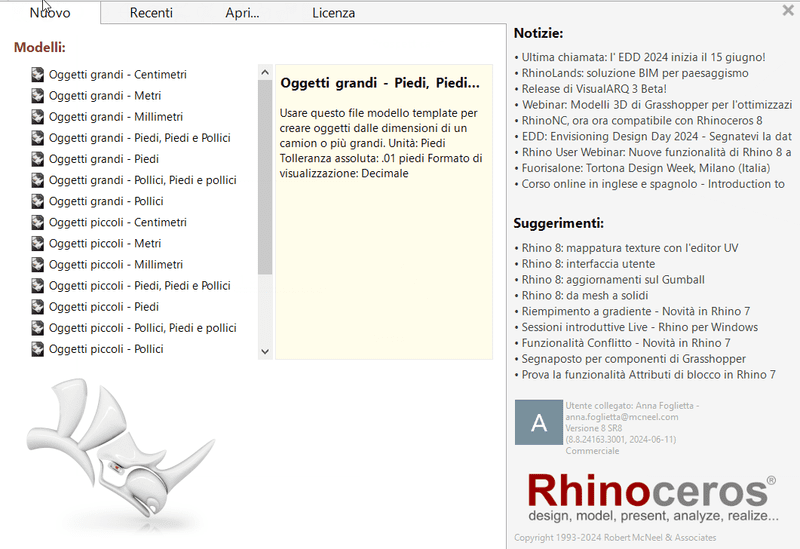
Task: Choose Oggetti grandi - Pollici, Piedi e pollici
Action: coord(143,180)
